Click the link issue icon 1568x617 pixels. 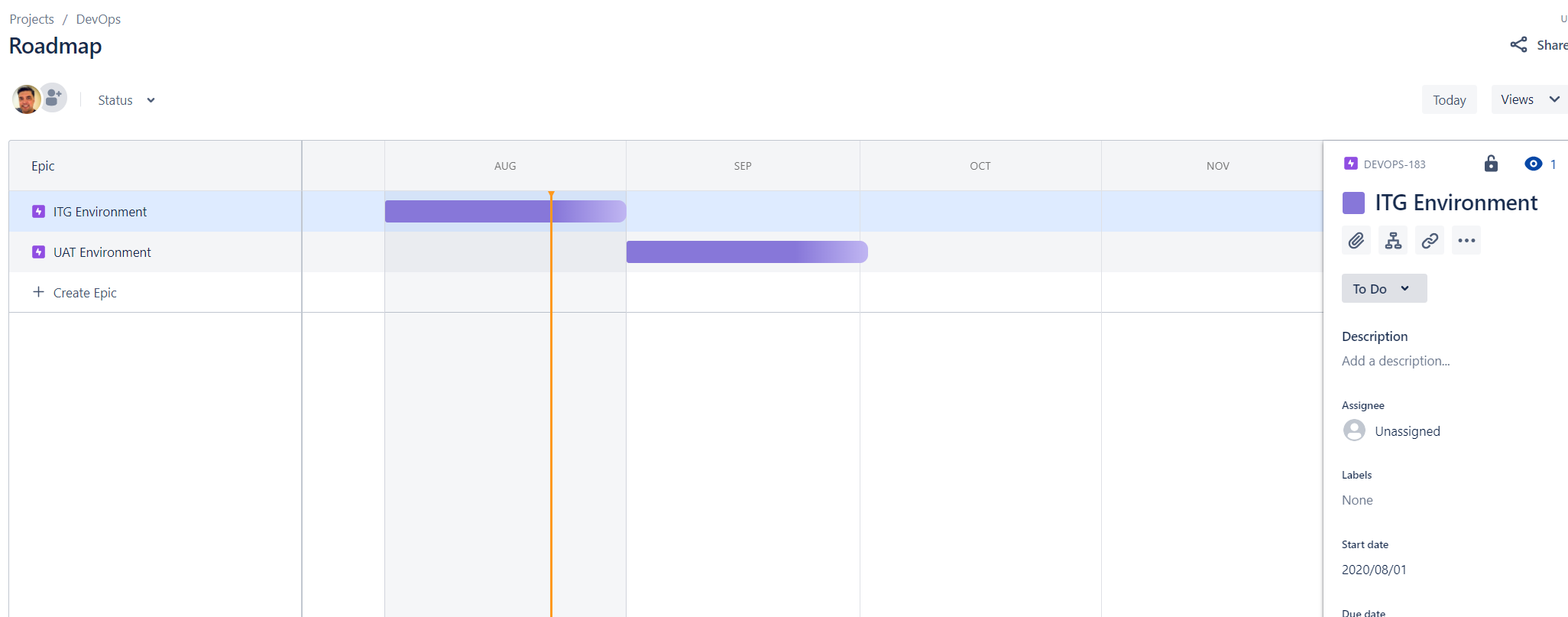(x=1430, y=241)
